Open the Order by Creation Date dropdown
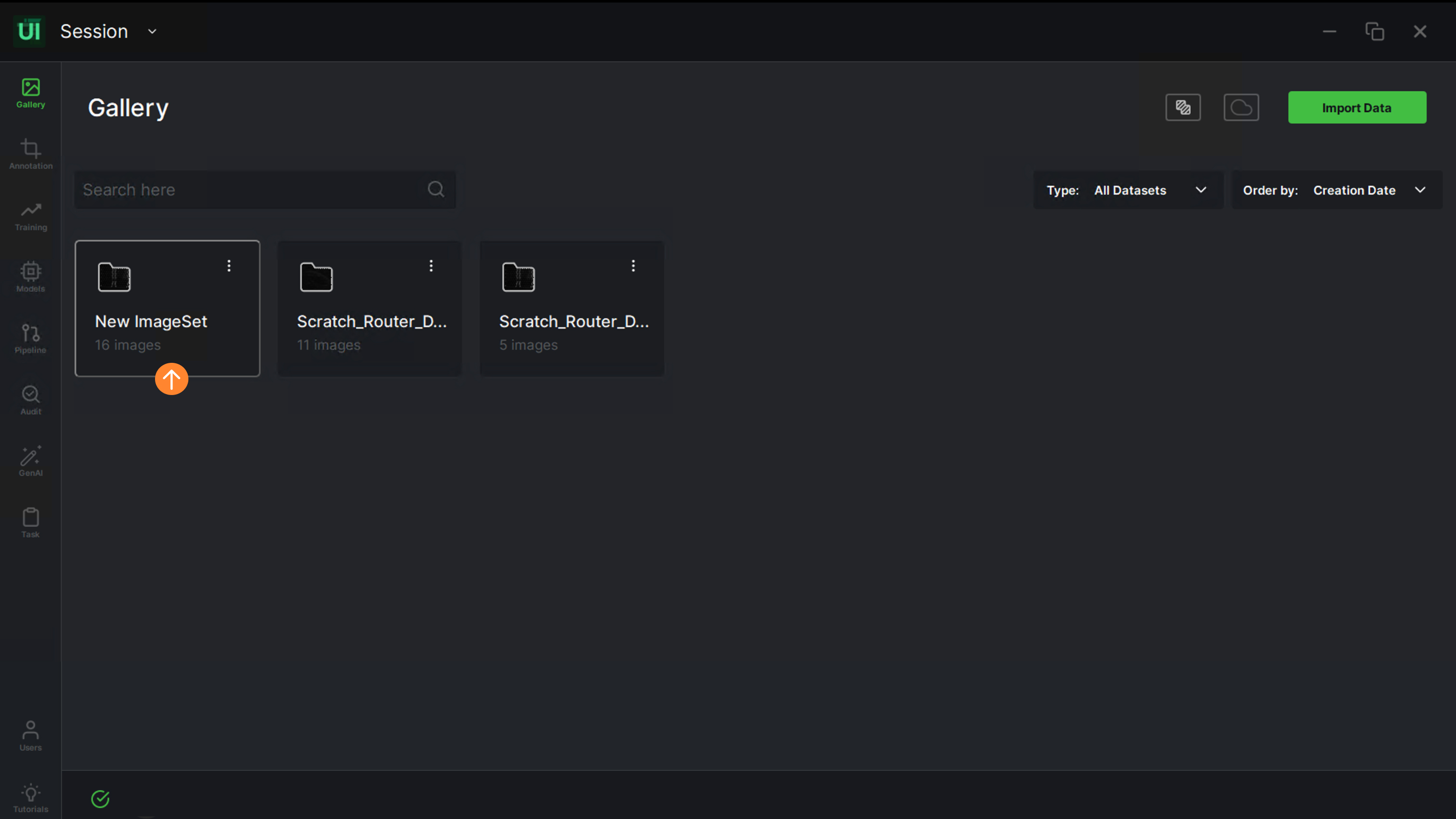The image size is (1456, 819). pyautogui.click(x=1336, y=191)
